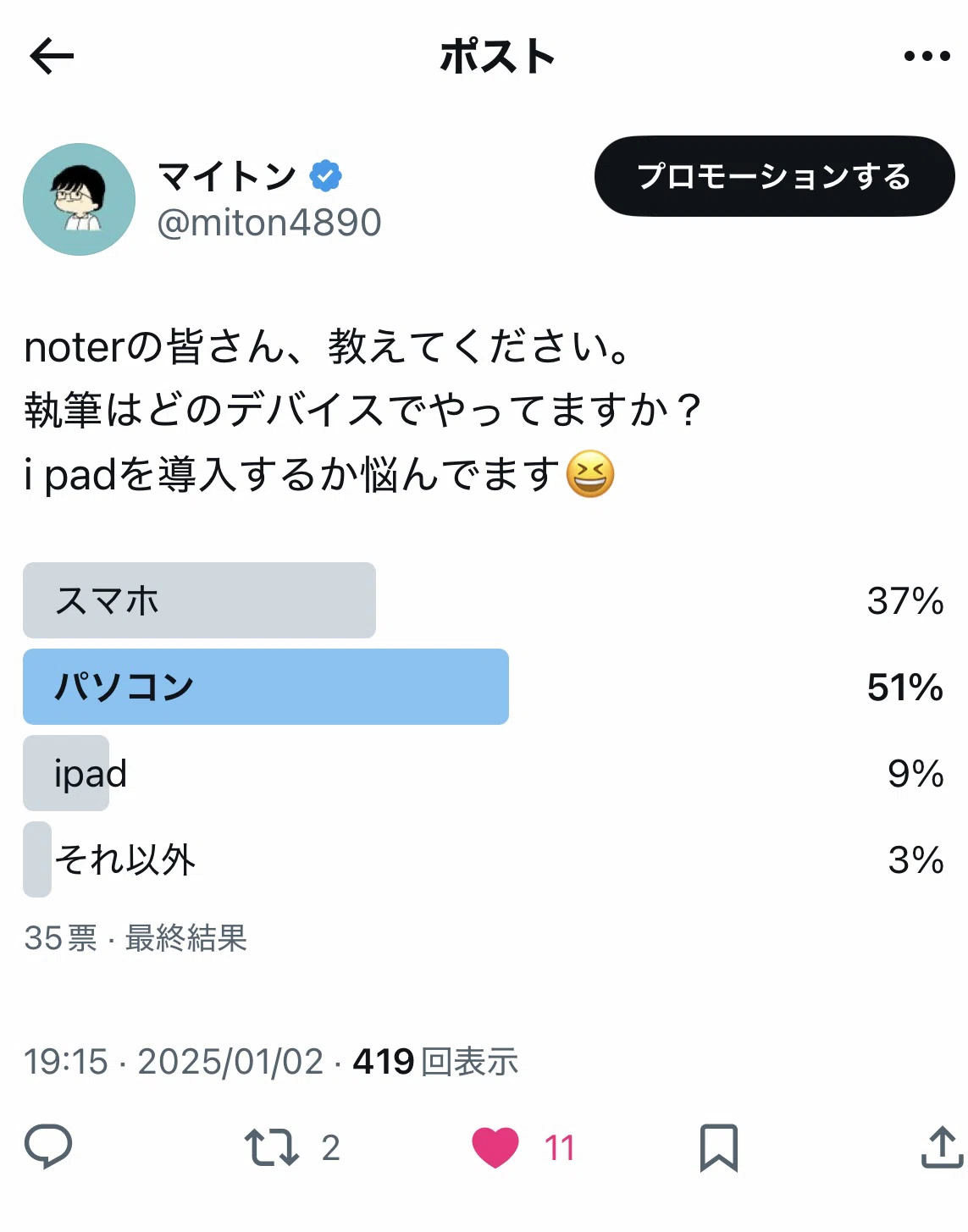Select the スマホ poll result bar

(x=484, y=600)
